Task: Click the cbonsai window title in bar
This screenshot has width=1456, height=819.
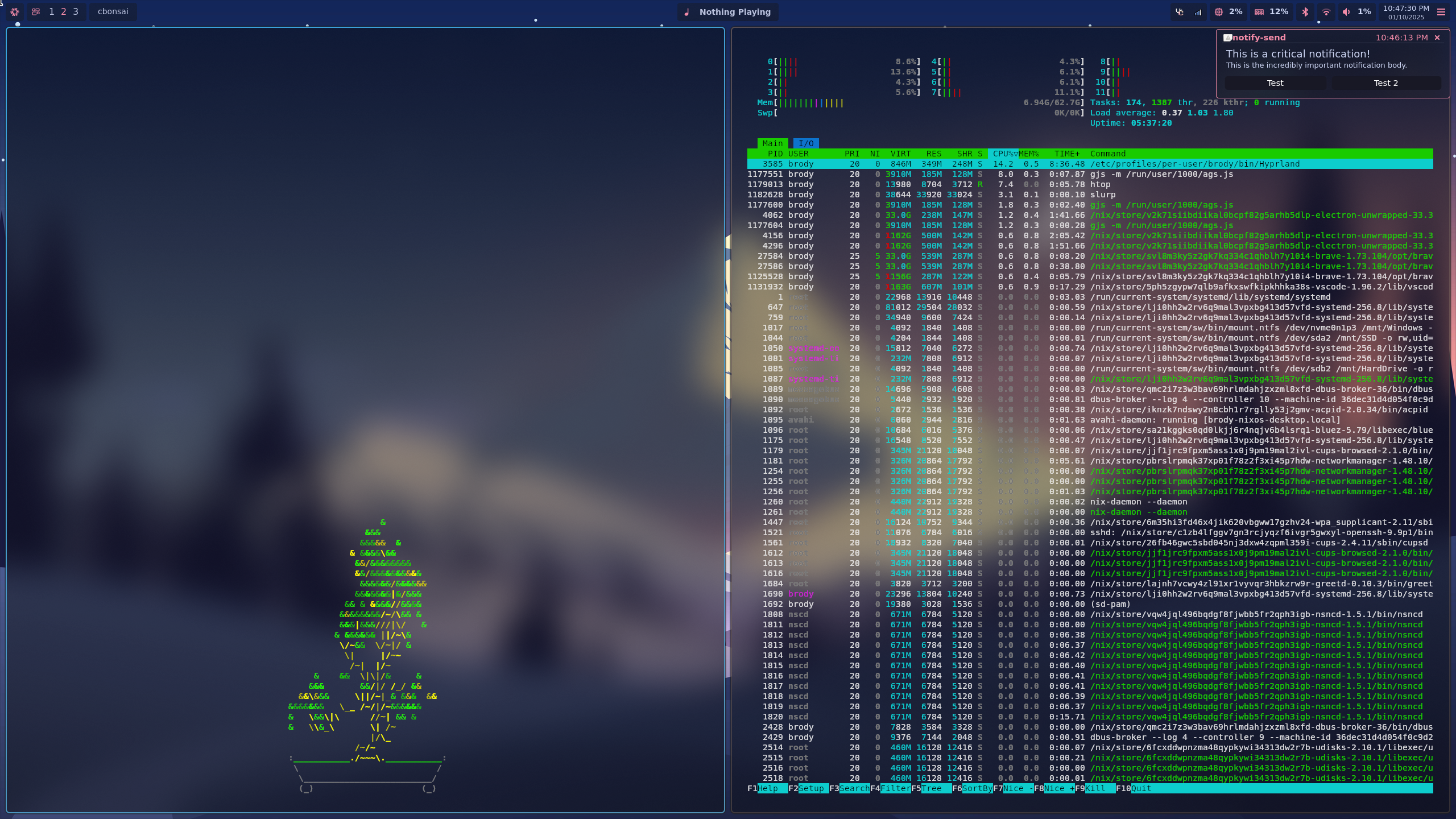Action: (x=113, y=11)
